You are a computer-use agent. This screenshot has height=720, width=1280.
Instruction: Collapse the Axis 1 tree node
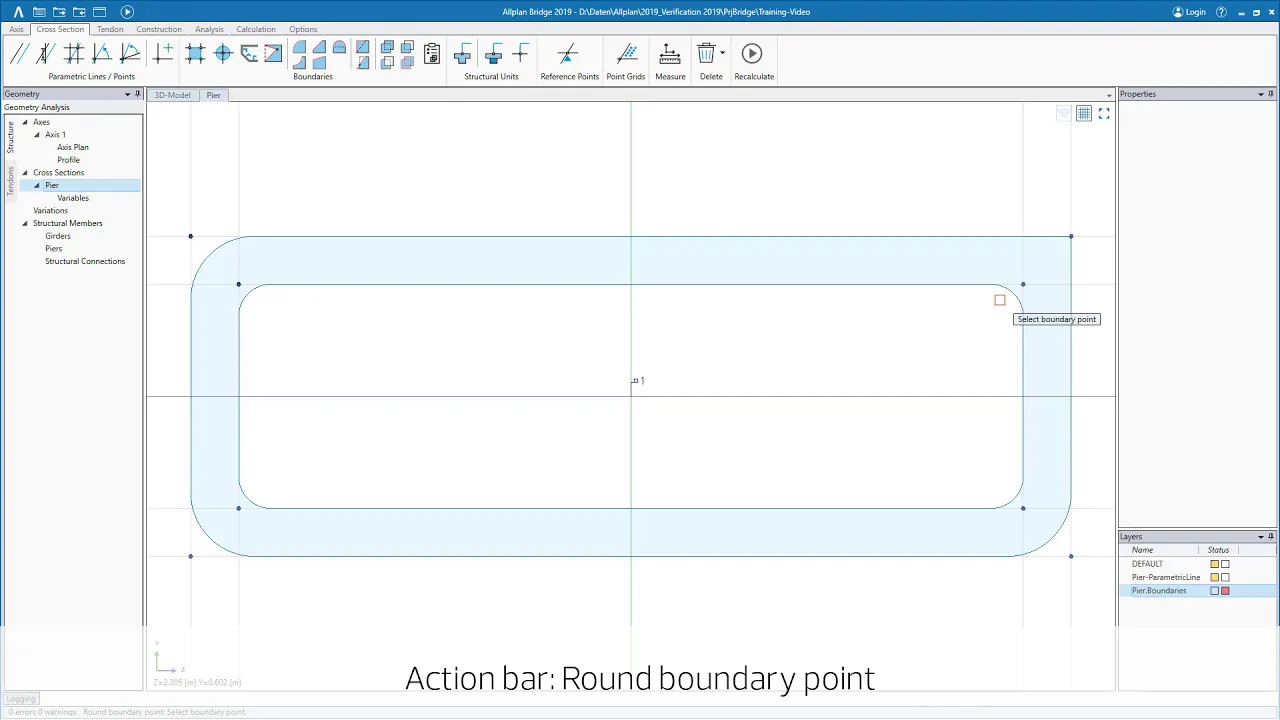click(37, 135)
